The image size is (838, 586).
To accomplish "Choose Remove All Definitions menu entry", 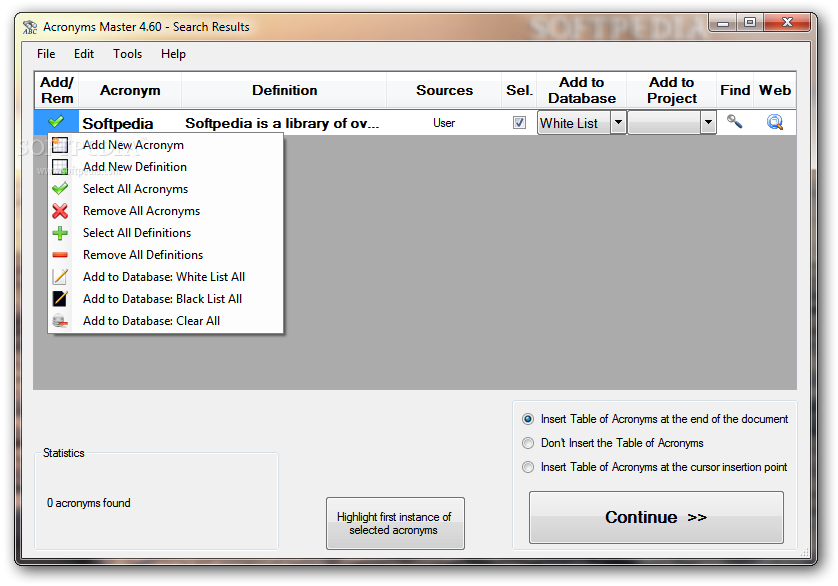I will [x=166, y=255].
